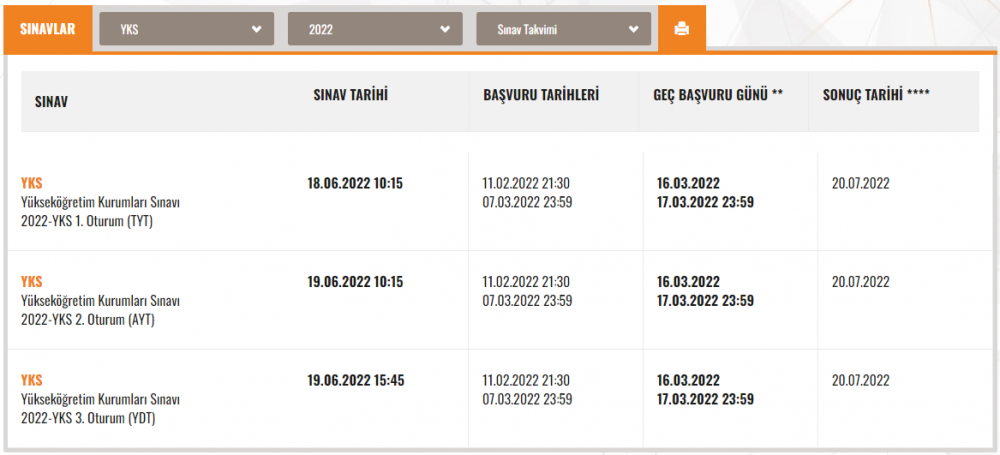
Task: Click exam date 19.06.2022 10:15
Action: click(x=355, y=282)
